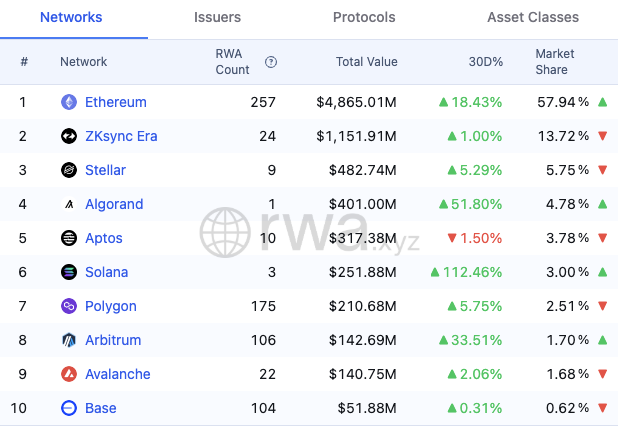Click the ZKsync Era logo icon
618x426 pixels.
tap(69, 136)
